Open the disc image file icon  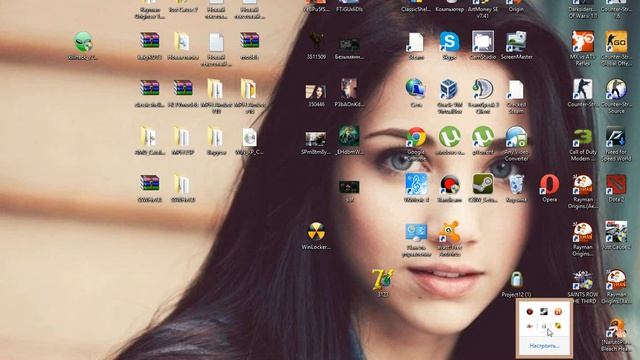pyautogui.click(x=249, y=138)
